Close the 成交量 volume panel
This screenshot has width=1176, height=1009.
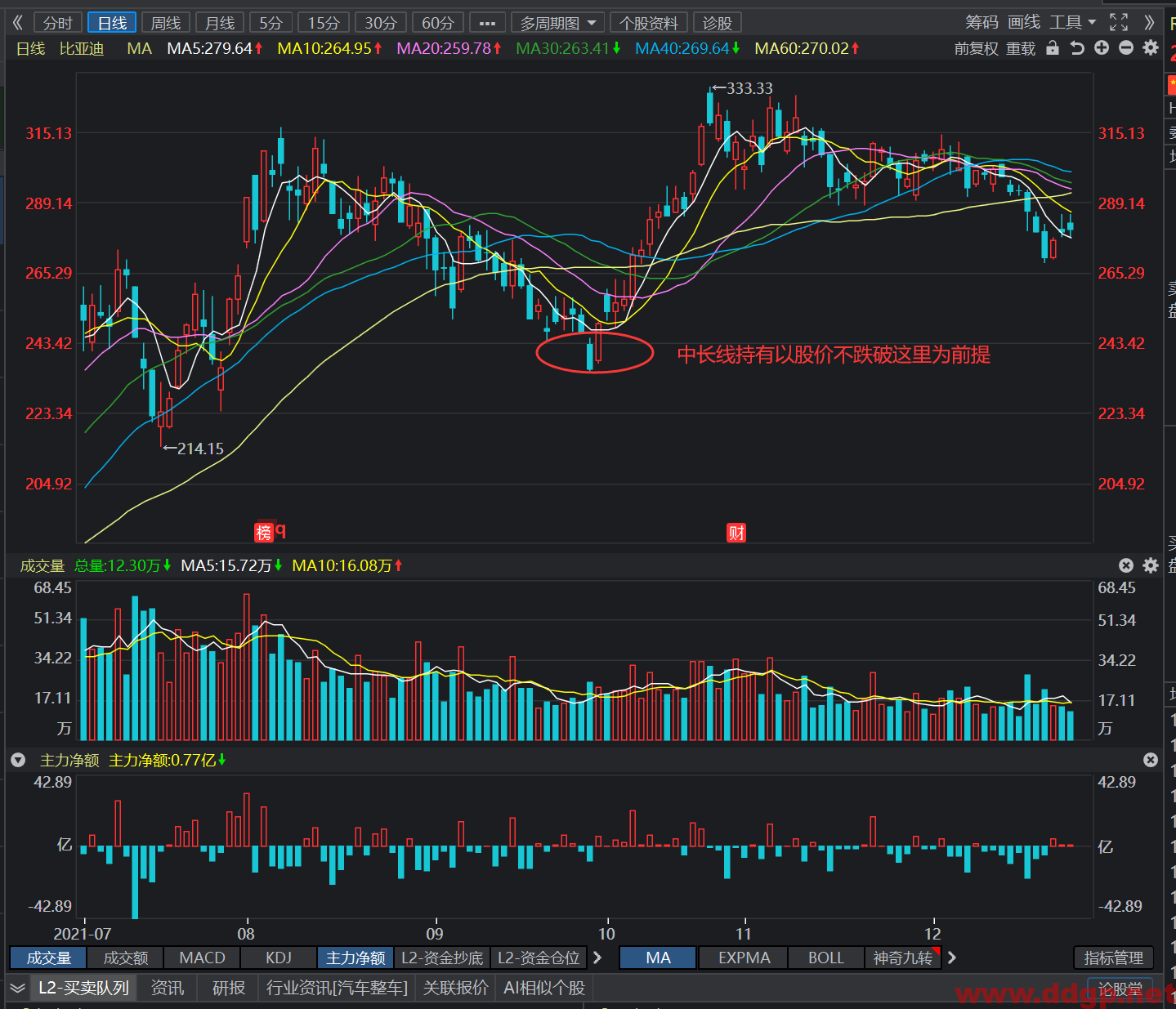click(x=1126, y=565)
